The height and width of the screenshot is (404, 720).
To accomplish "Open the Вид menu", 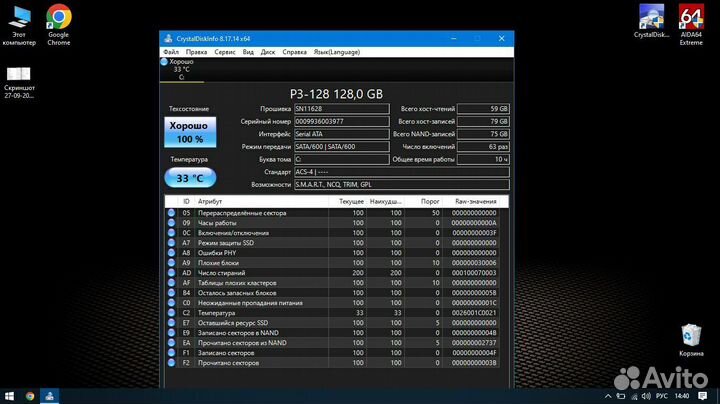I will coord(248,52).
